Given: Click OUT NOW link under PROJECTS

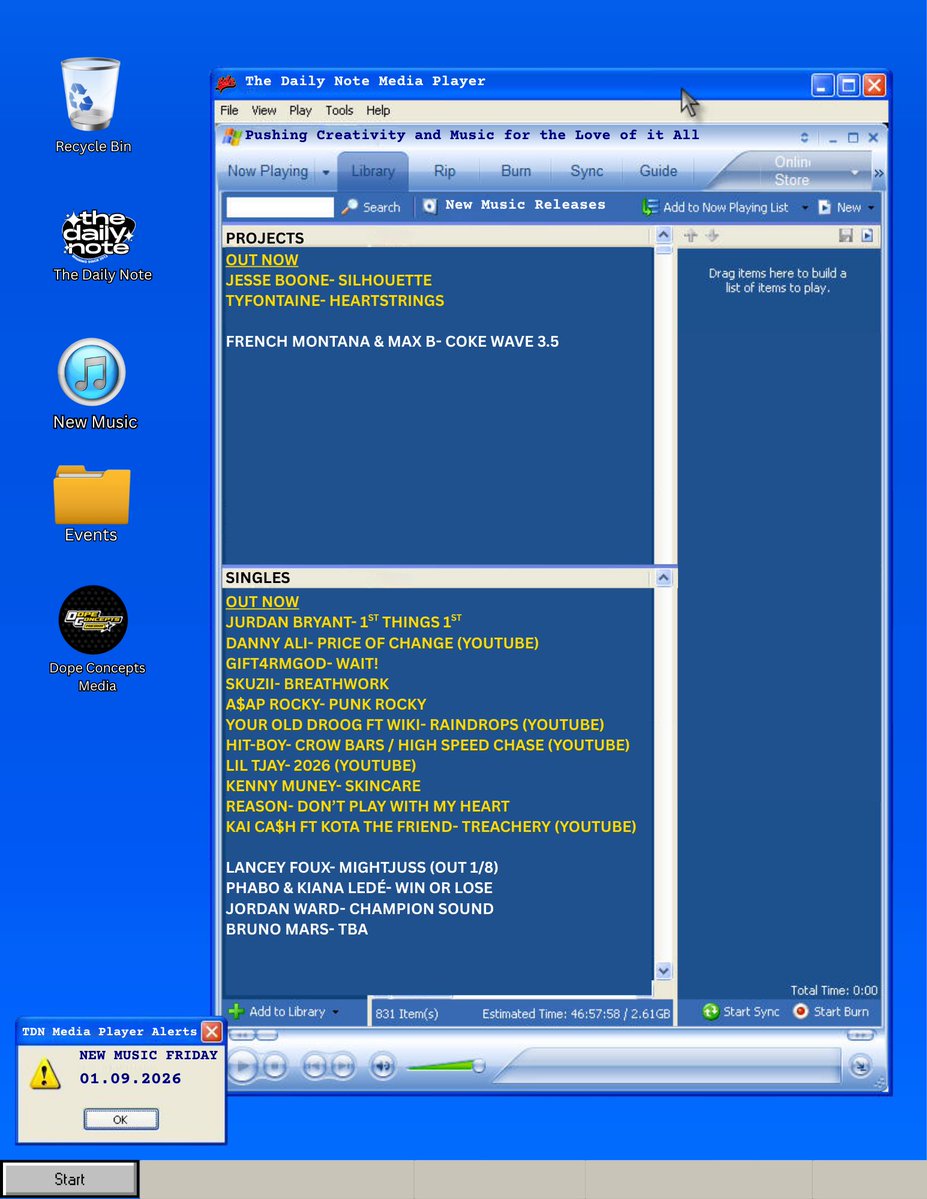Looking at the screenshot, I should pos(262,260).
